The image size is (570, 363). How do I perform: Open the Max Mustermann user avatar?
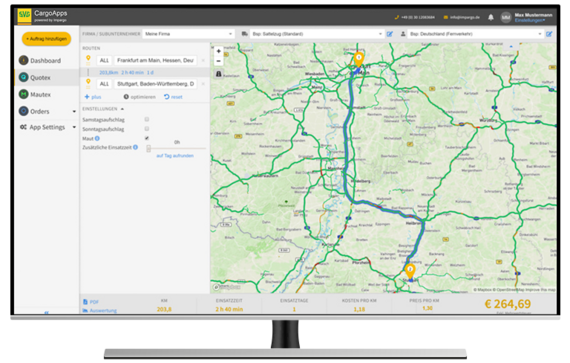coord(506,17)
